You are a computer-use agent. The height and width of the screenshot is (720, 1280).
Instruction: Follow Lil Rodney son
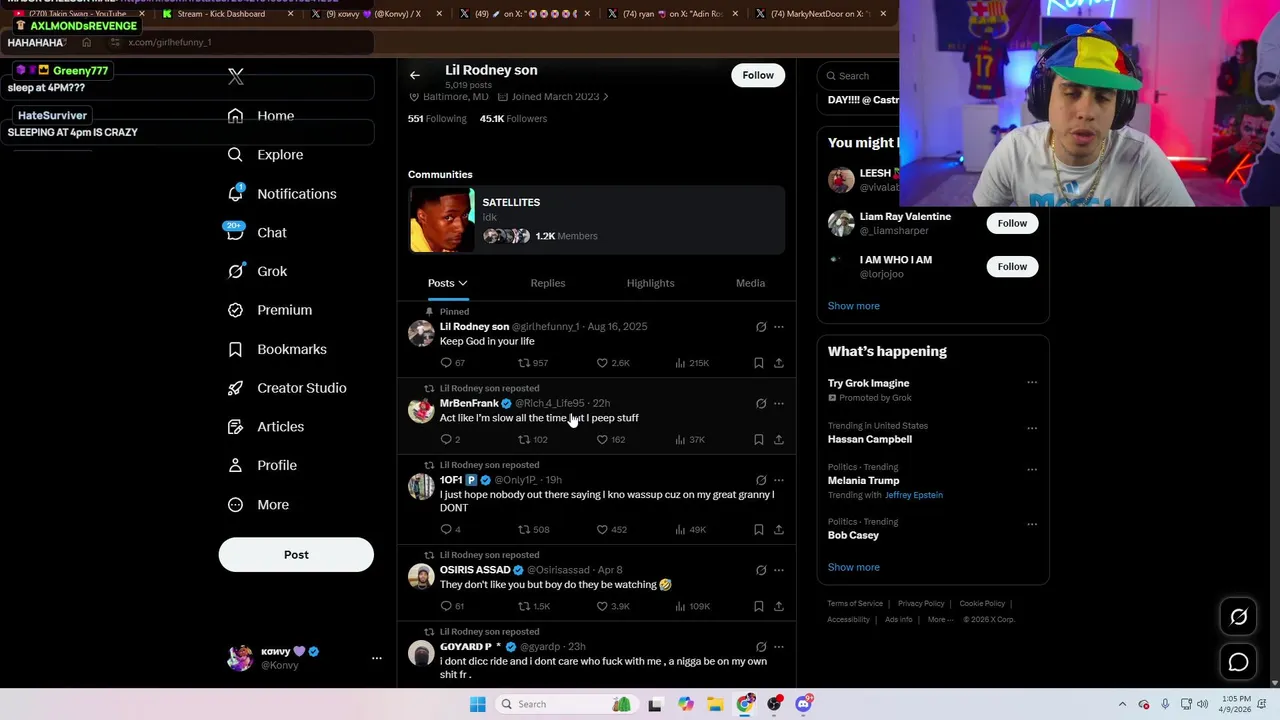758,76
